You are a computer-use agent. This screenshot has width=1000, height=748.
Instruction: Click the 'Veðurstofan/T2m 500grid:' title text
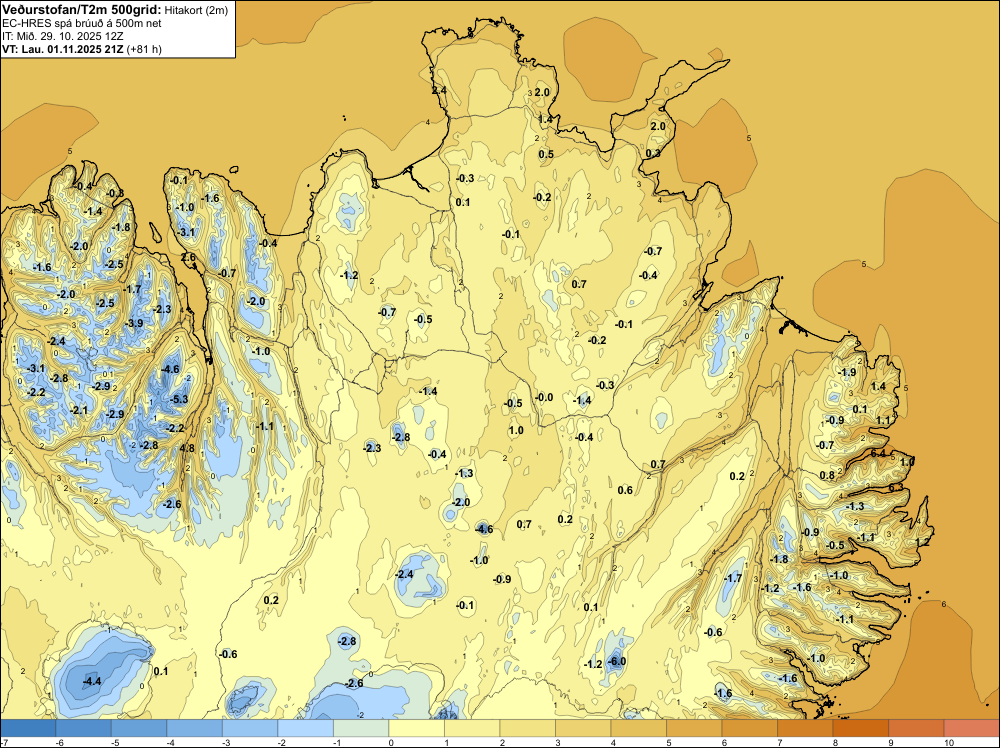82,10
